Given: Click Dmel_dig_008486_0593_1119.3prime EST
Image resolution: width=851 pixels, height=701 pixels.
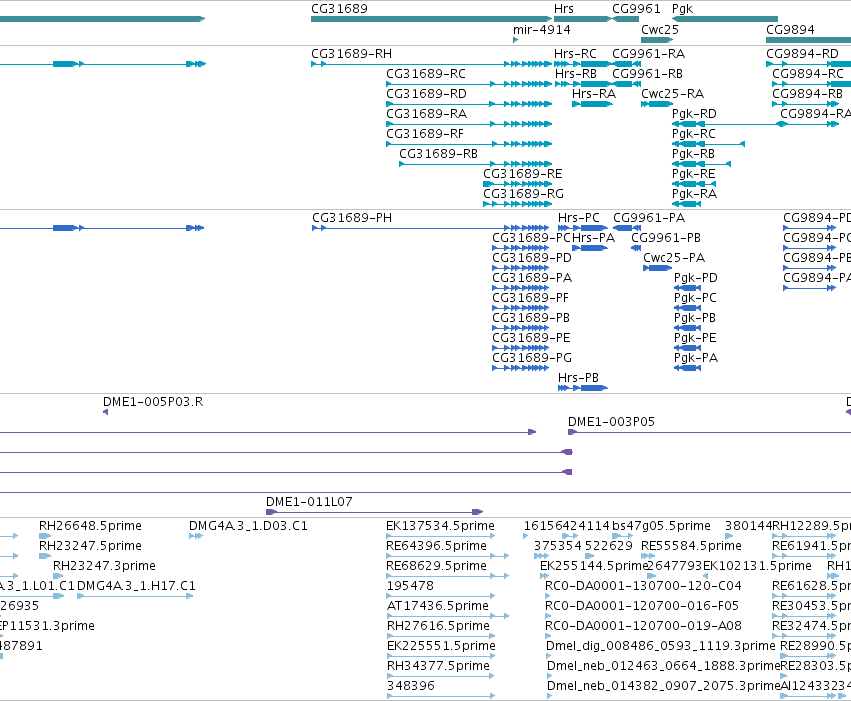Looking at the screenshot, I should [549, 657].
